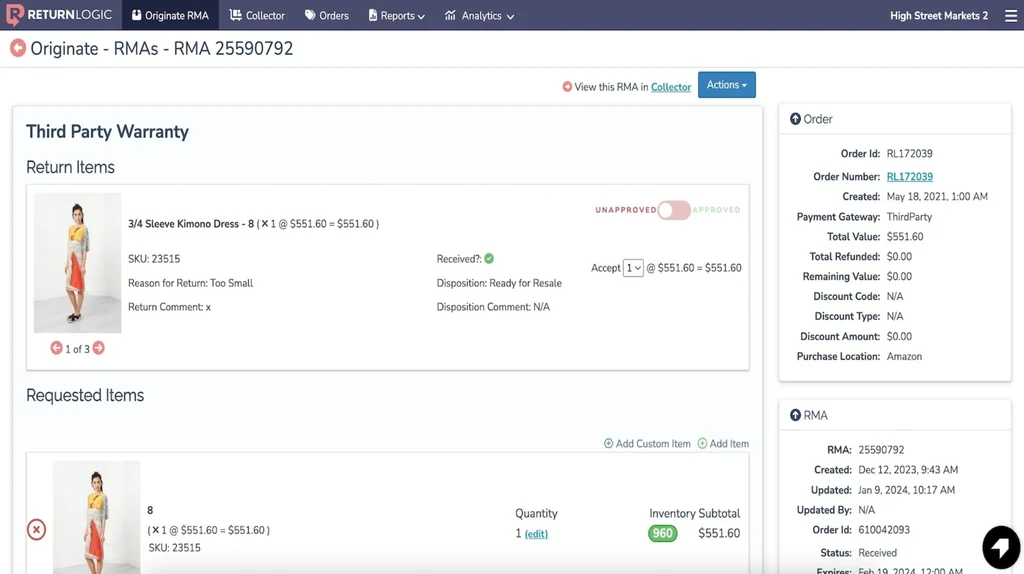1024x574 pixels.
Task: Click the Total Value $551.60
Action: coord(904,236)
